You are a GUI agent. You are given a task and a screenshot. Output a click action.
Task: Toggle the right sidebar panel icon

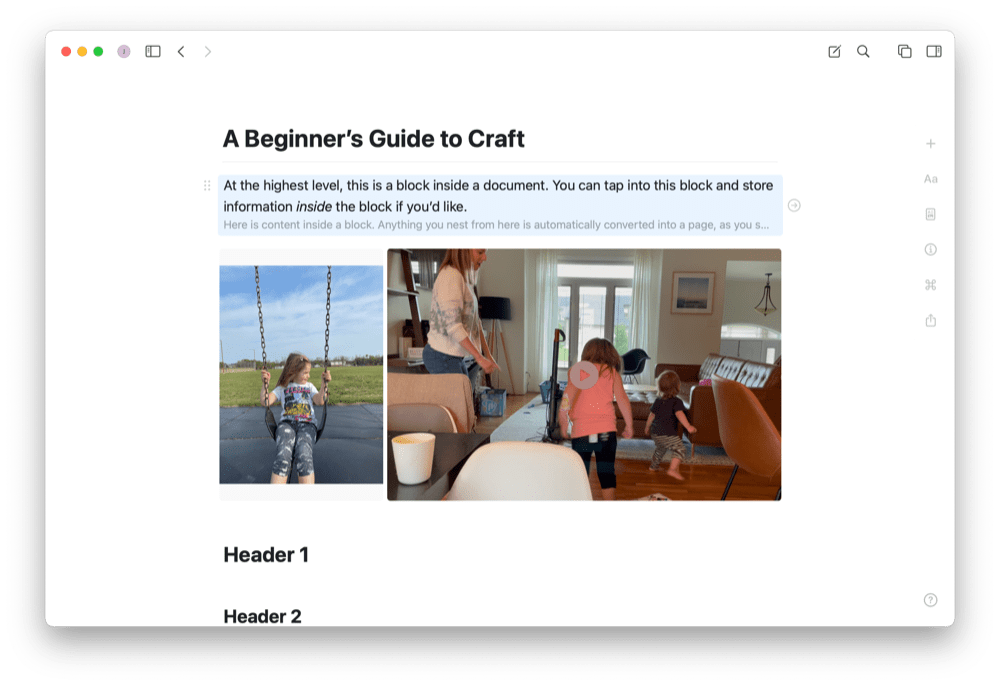[934, 52]
